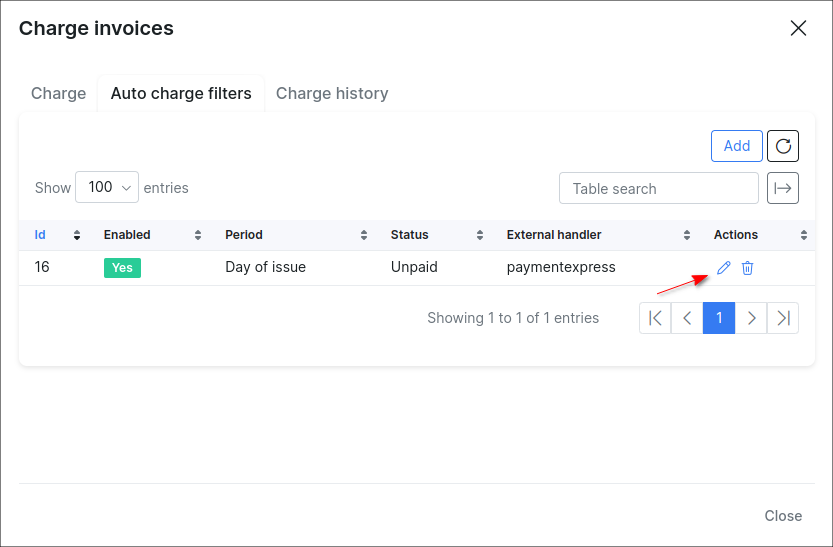Go to the previous page arrow
Viewport: 833px width, 547px height.
click(x=687, y=318)
